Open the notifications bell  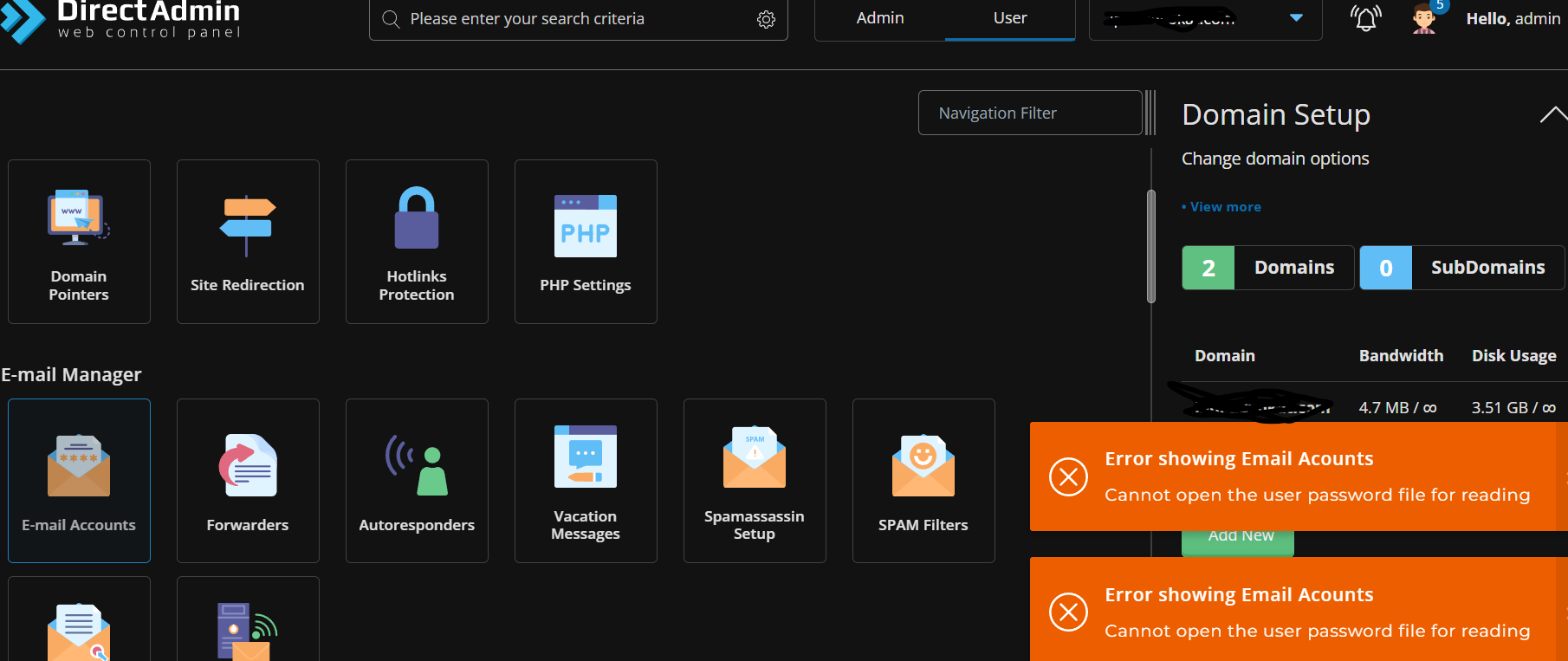click(1366, 18)
